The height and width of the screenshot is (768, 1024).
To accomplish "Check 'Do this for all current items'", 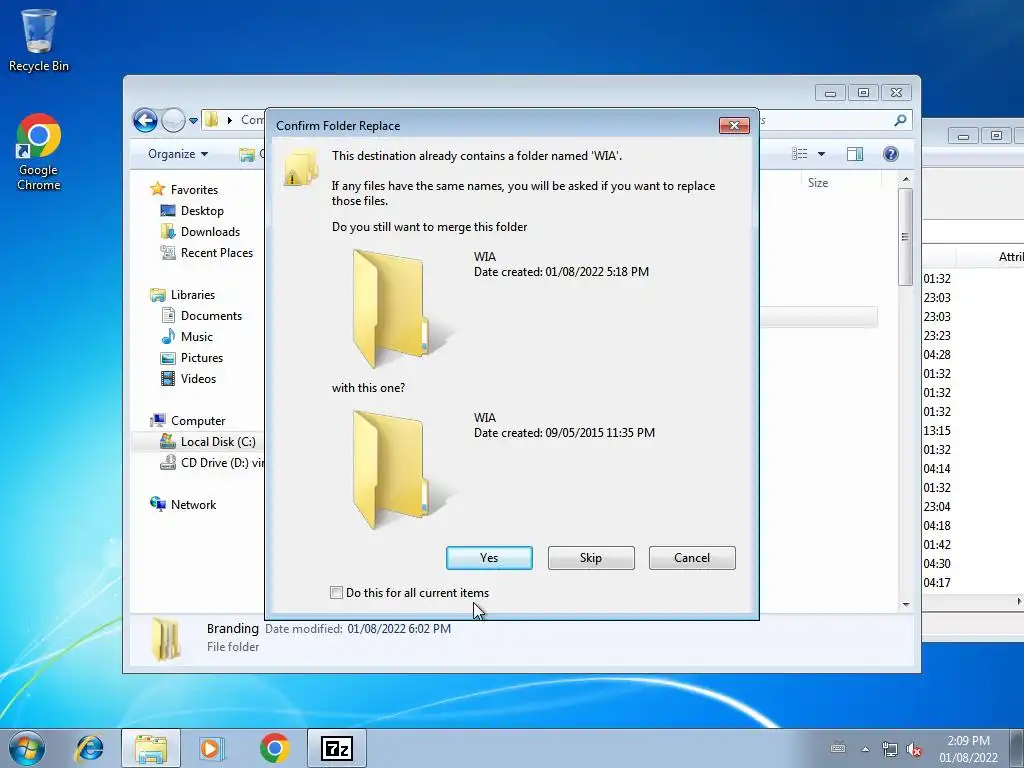I will [336, 593].
